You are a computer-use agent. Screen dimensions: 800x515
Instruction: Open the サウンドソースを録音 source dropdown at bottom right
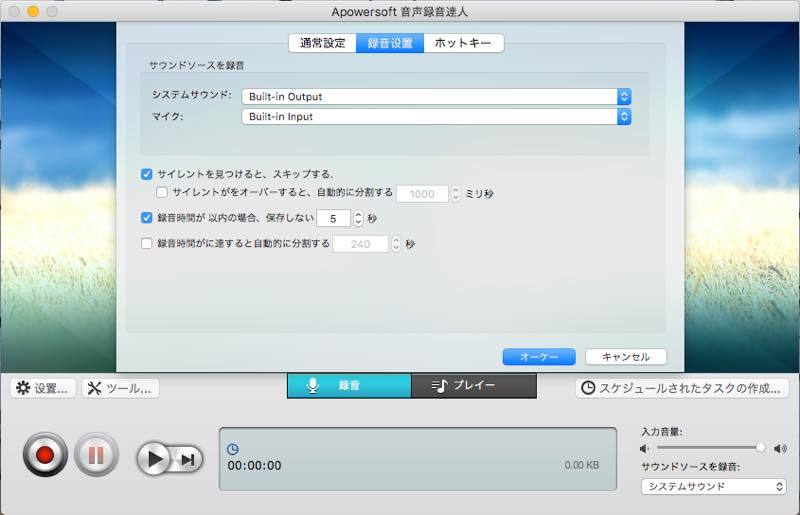coord(713,486)
